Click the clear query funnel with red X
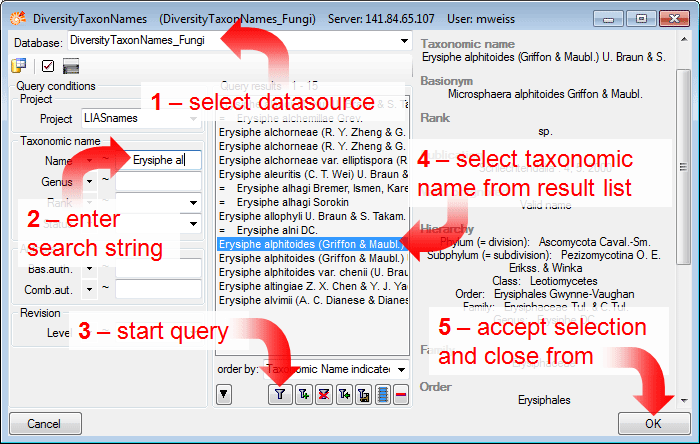The width and height of the screenshot is (700, 444). (324, 395)
